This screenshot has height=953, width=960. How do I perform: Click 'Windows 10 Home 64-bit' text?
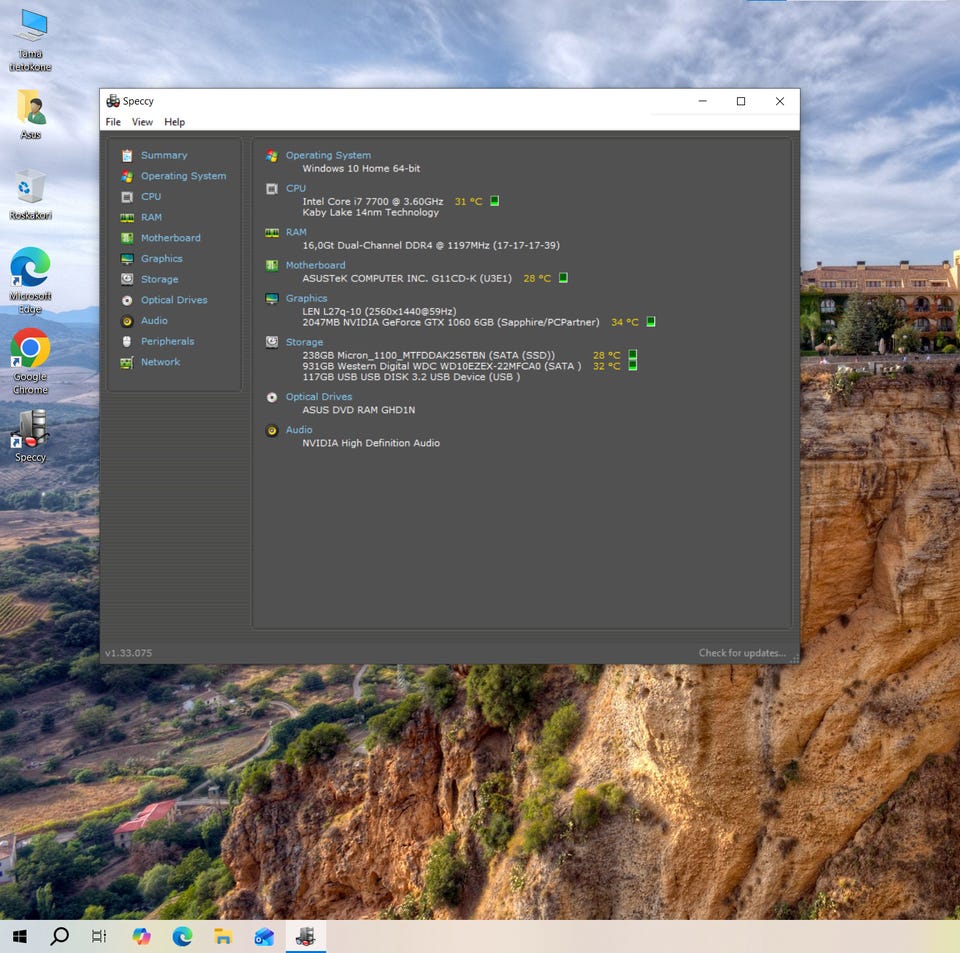[x=361, y=168]
